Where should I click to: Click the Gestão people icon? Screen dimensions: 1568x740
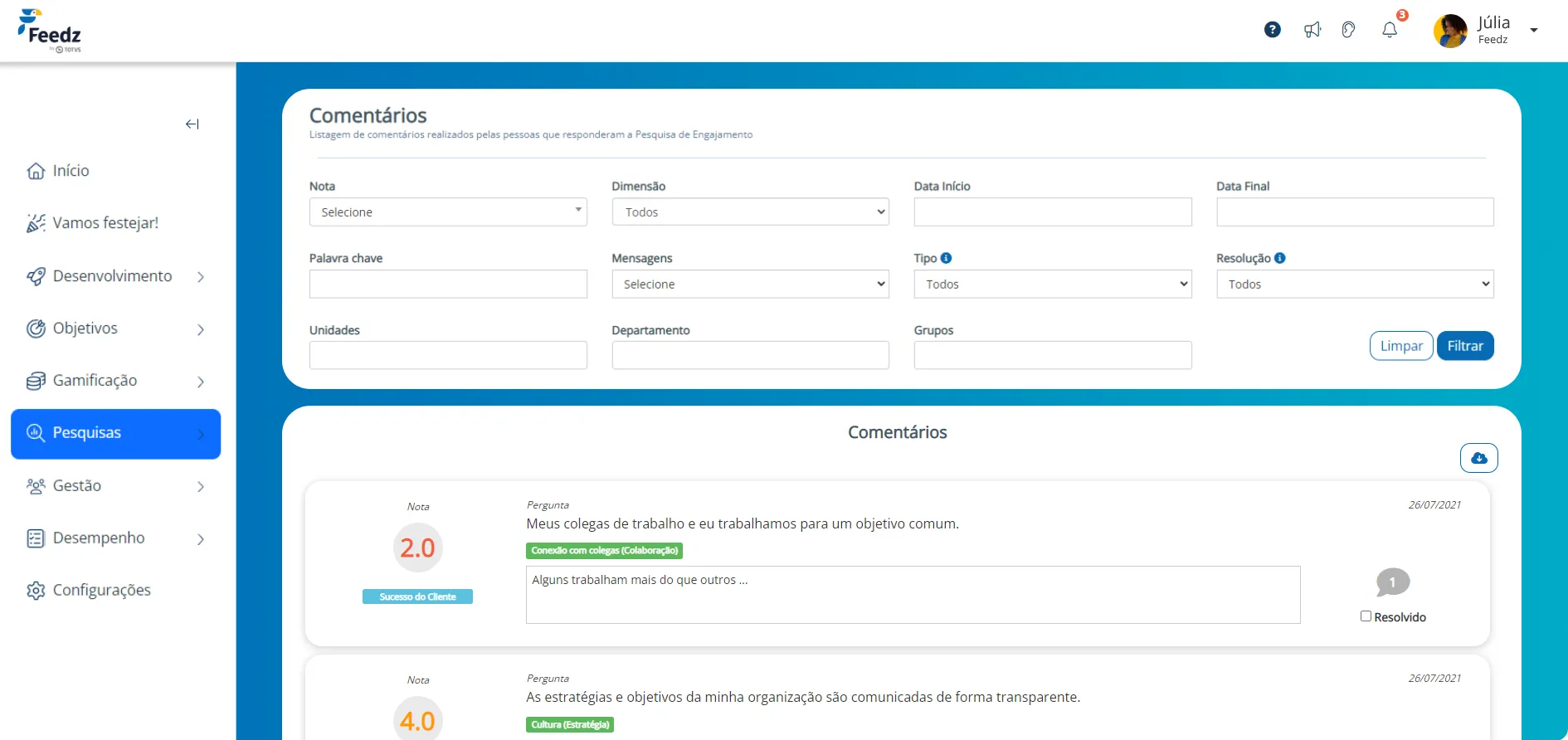[36, 486]
